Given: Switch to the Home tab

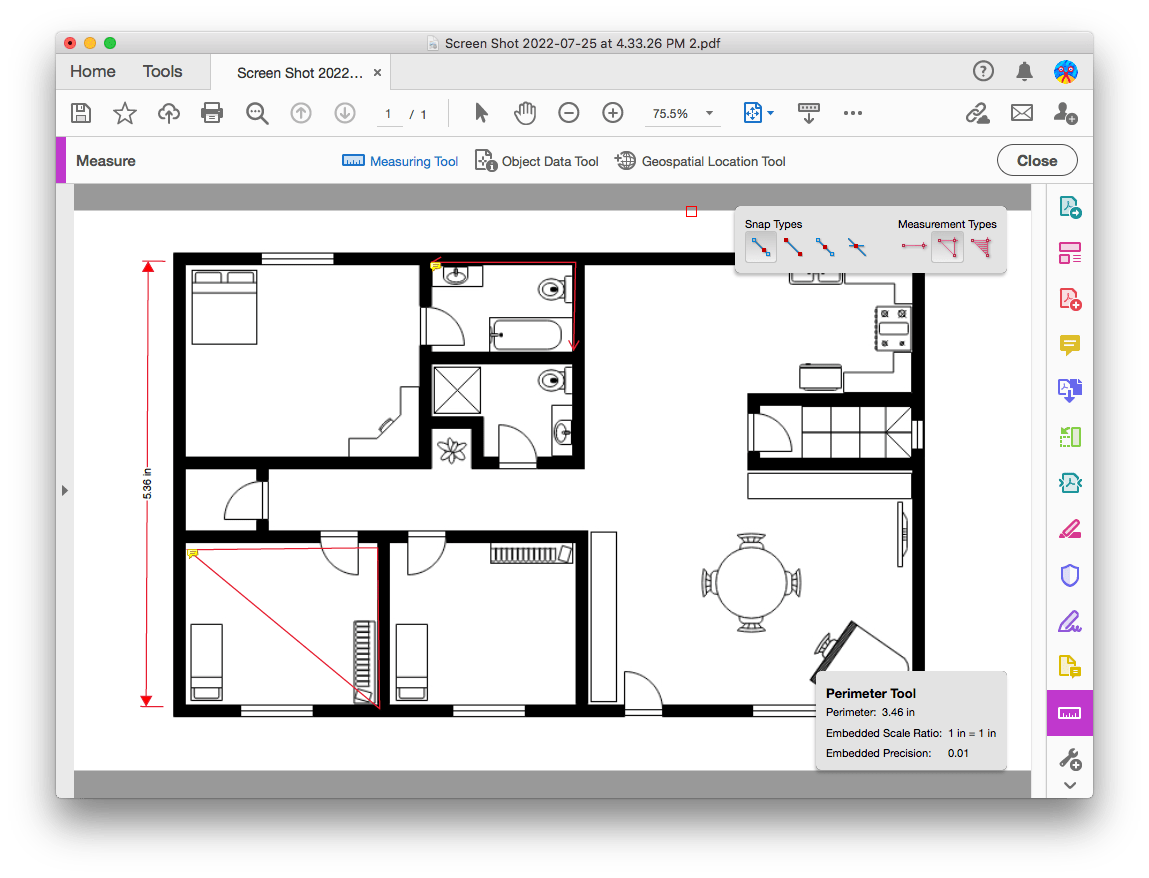Looking at the screenshot, I should [93, 71].
